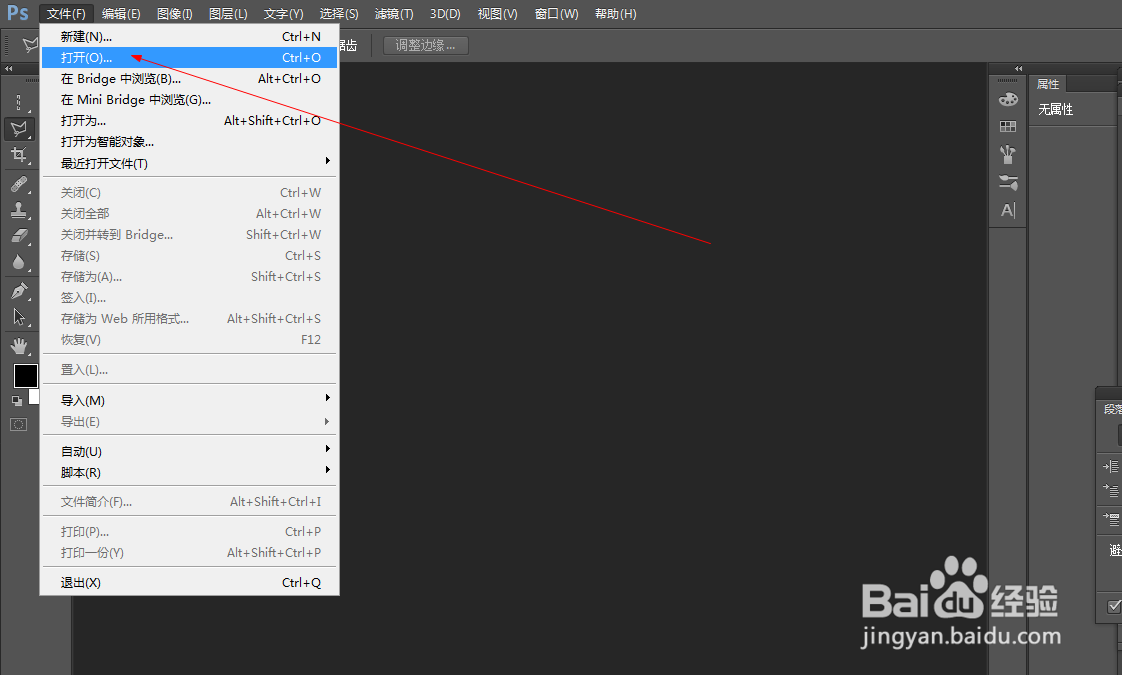Open the Brush Presets panel icon
Viewport: 1122px width, 675px height.
[1008, 154]
